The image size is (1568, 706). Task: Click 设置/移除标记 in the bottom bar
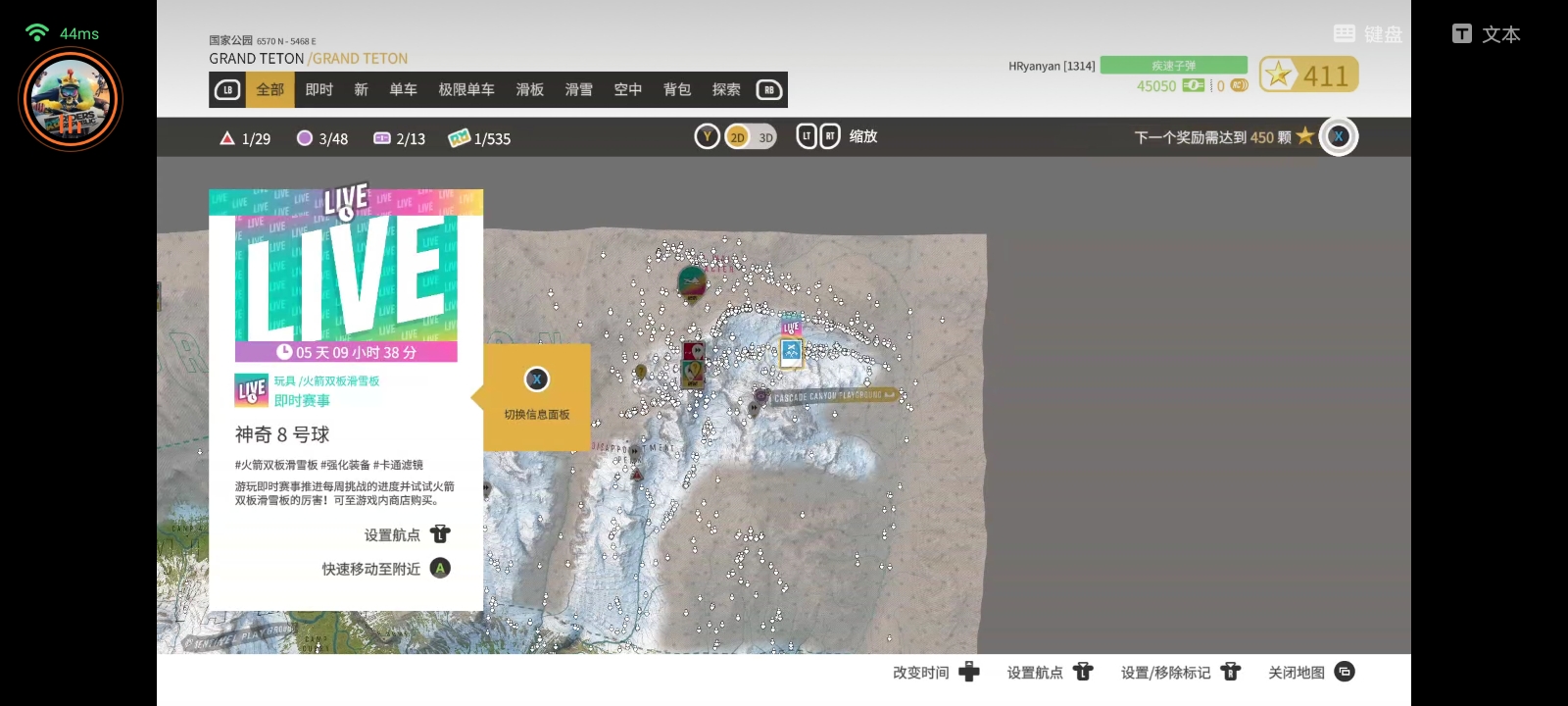click(x=1181, y=672)
